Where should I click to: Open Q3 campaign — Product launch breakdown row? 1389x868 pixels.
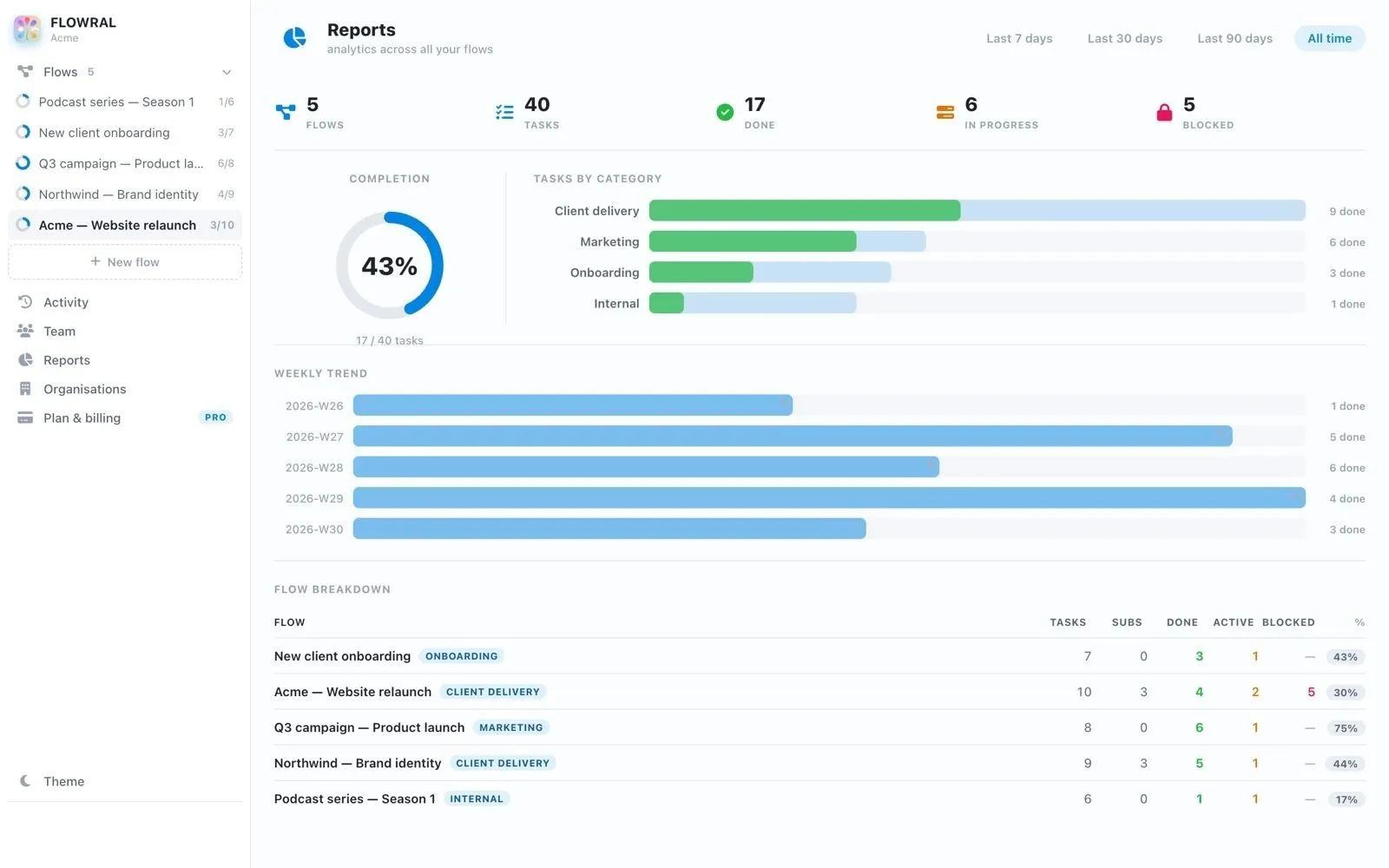point(820,727)
